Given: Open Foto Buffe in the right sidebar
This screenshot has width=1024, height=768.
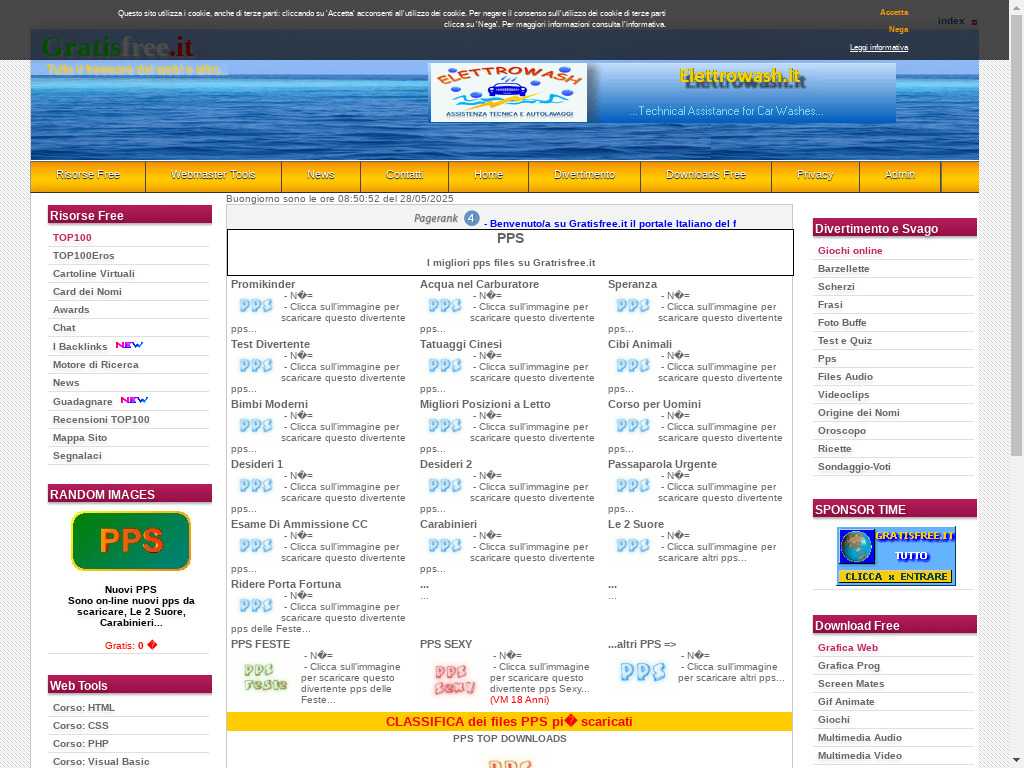Looking at the screenshot, I should pyautogui.click(x=842, y=323).
